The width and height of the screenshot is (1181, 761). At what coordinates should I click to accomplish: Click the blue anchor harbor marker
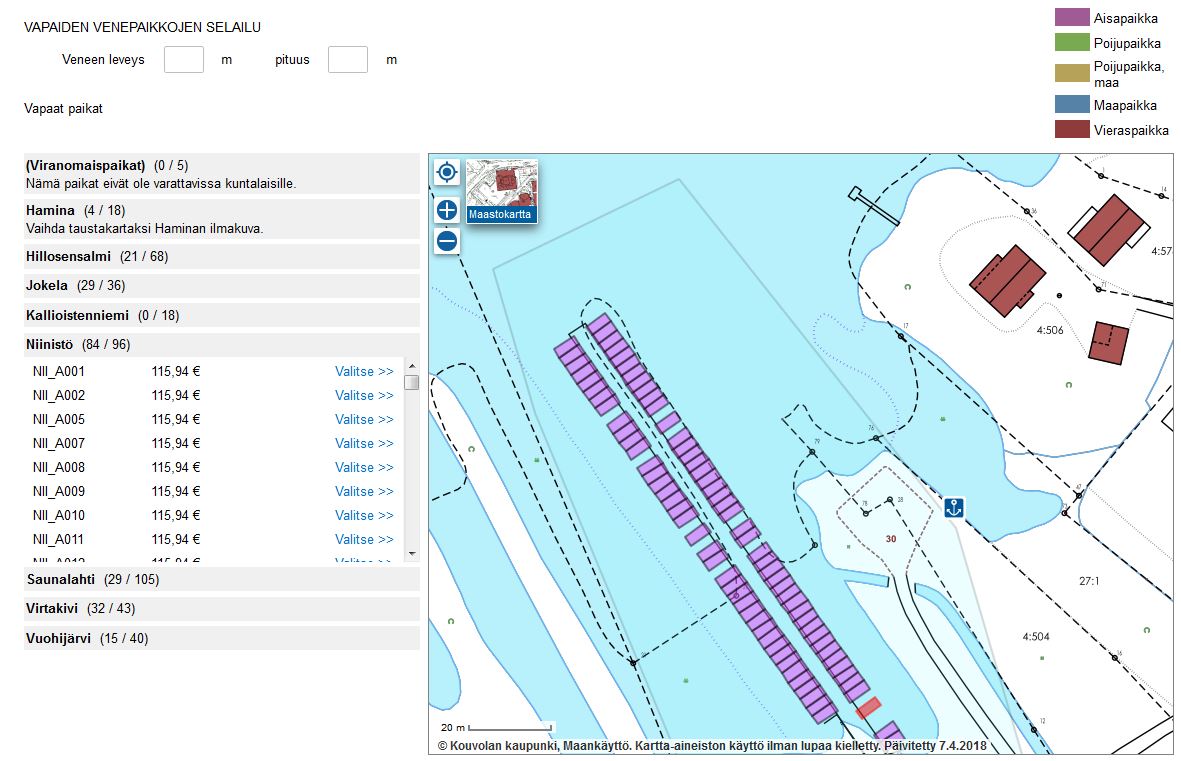pyautogui.click(x=954, y=507)
